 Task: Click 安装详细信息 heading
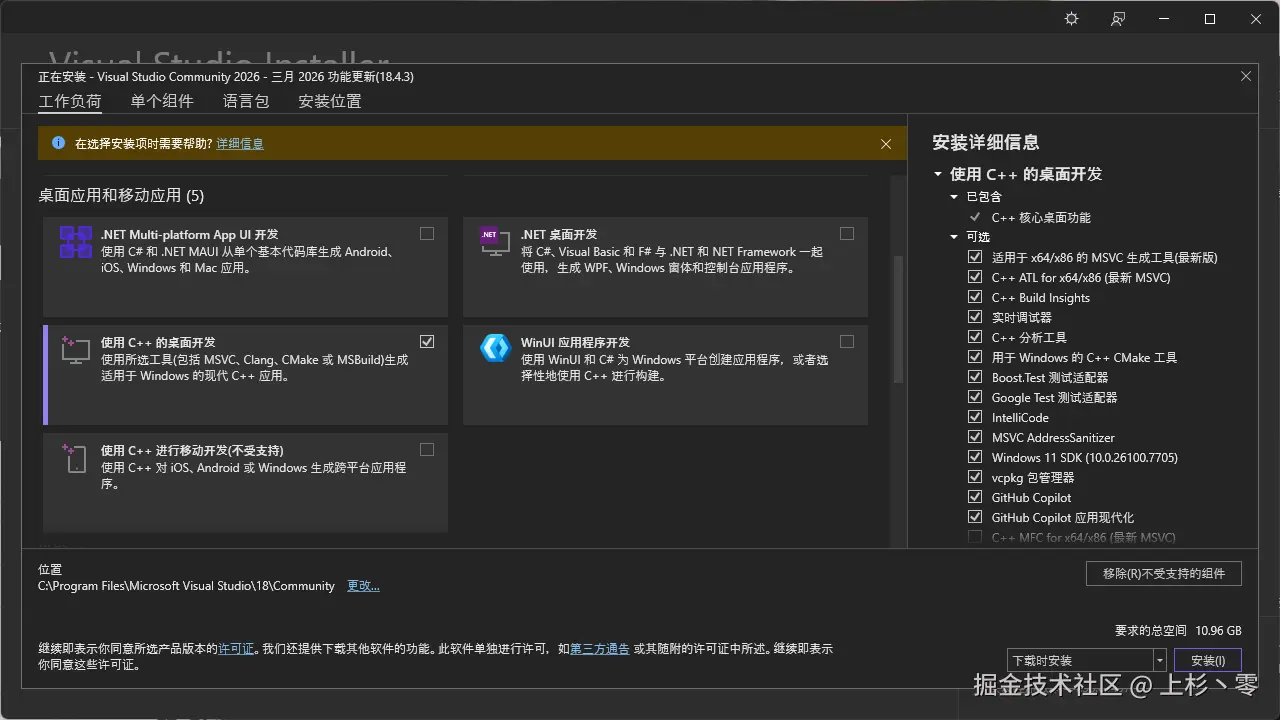point(986,142)
